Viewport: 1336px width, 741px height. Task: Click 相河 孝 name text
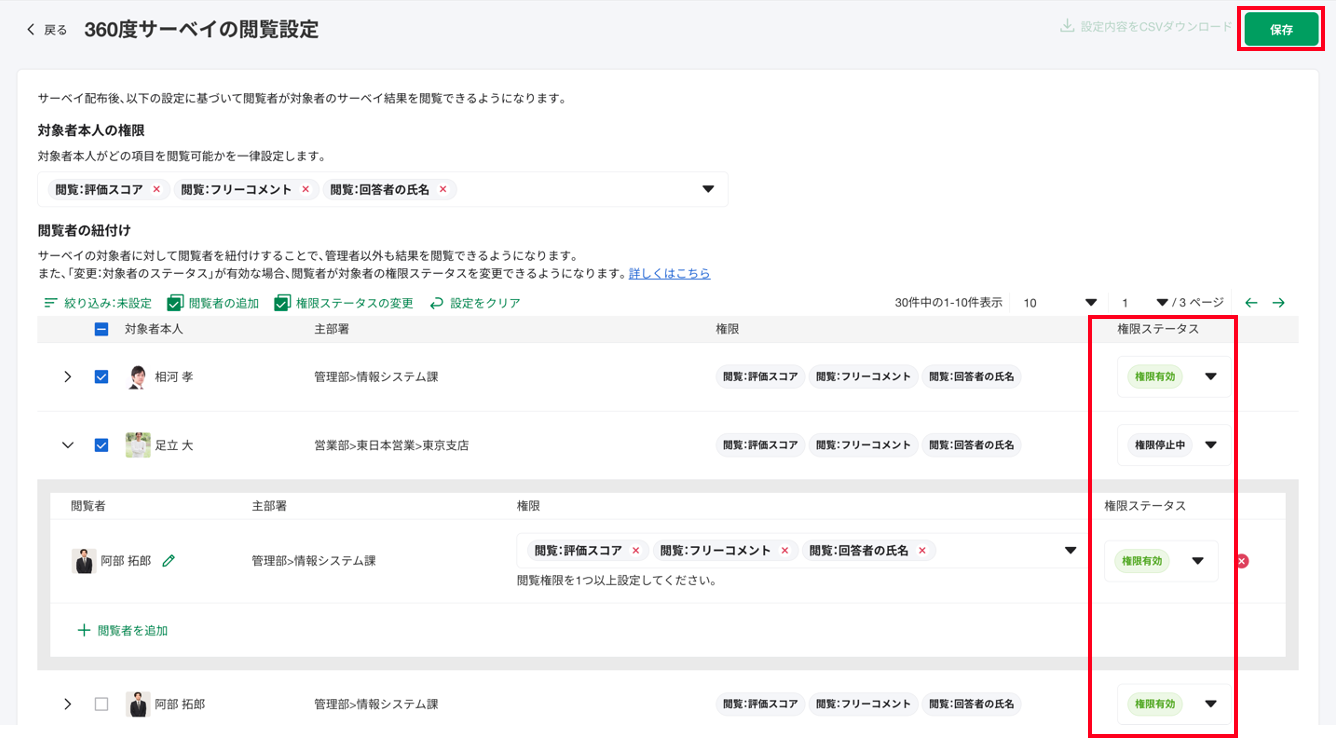[174, 377]
